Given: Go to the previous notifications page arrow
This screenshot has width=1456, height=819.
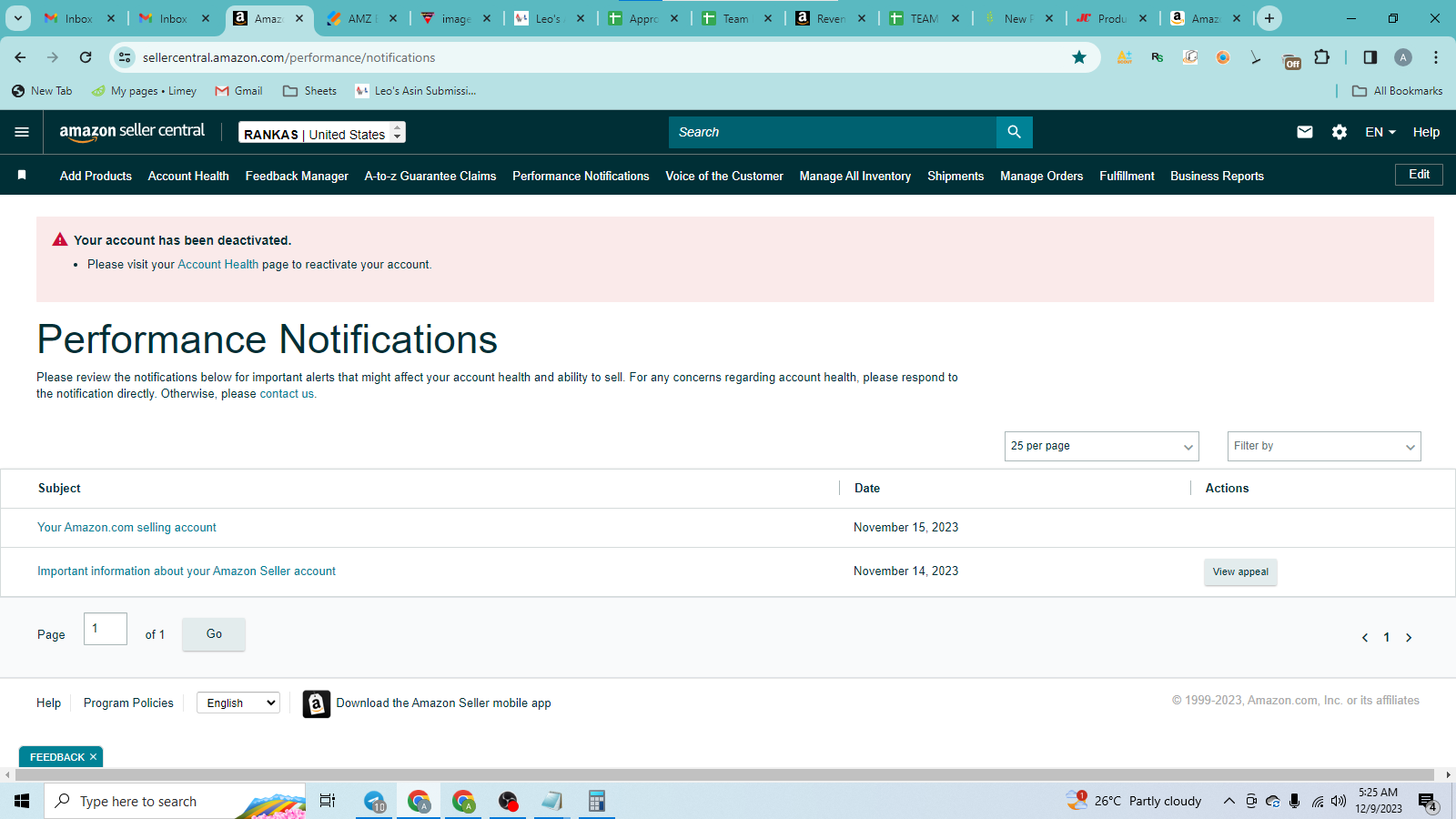Looking at the screenshot, I should point(1365,638).
